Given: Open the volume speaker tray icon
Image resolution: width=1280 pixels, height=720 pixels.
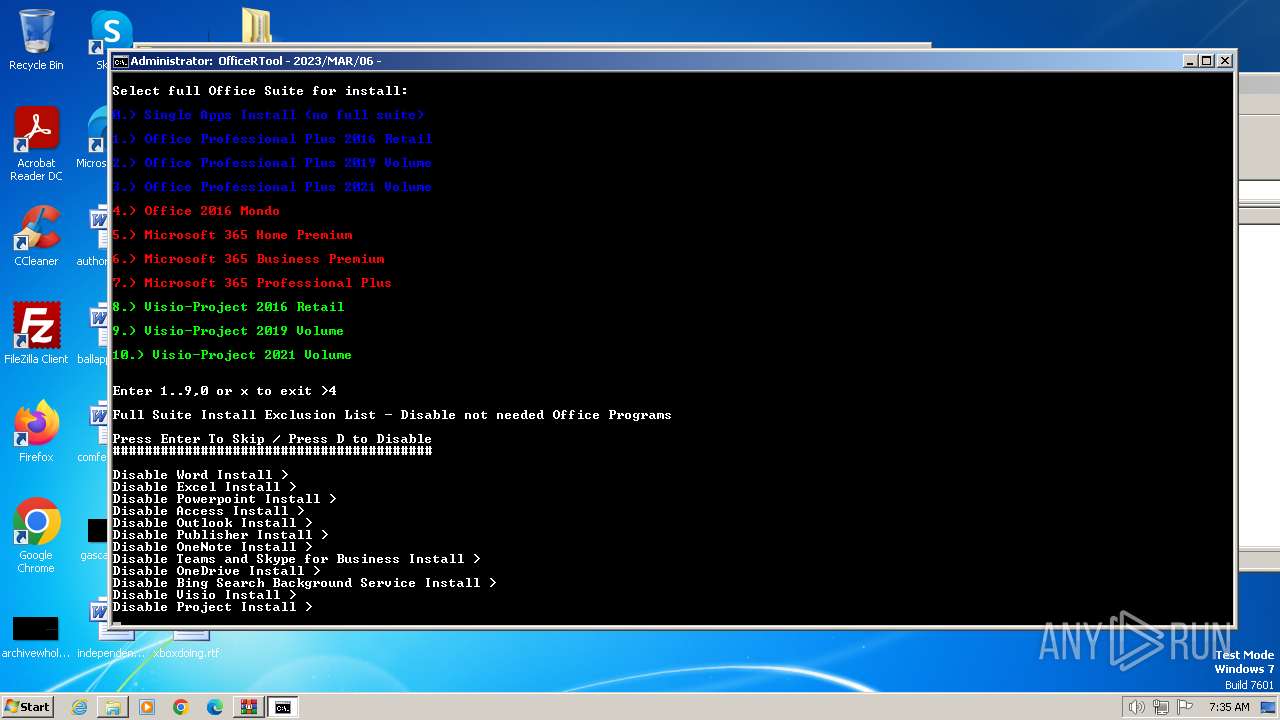Looking at the screenshot, I should (1136, 707).
